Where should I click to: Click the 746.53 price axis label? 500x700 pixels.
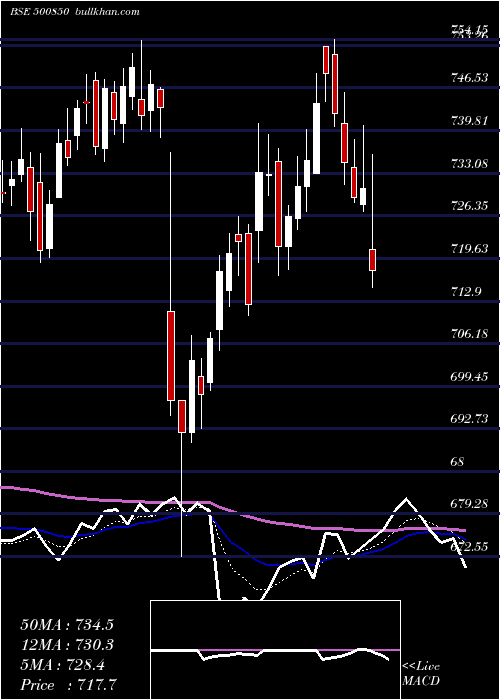click(x=470, y=78)
